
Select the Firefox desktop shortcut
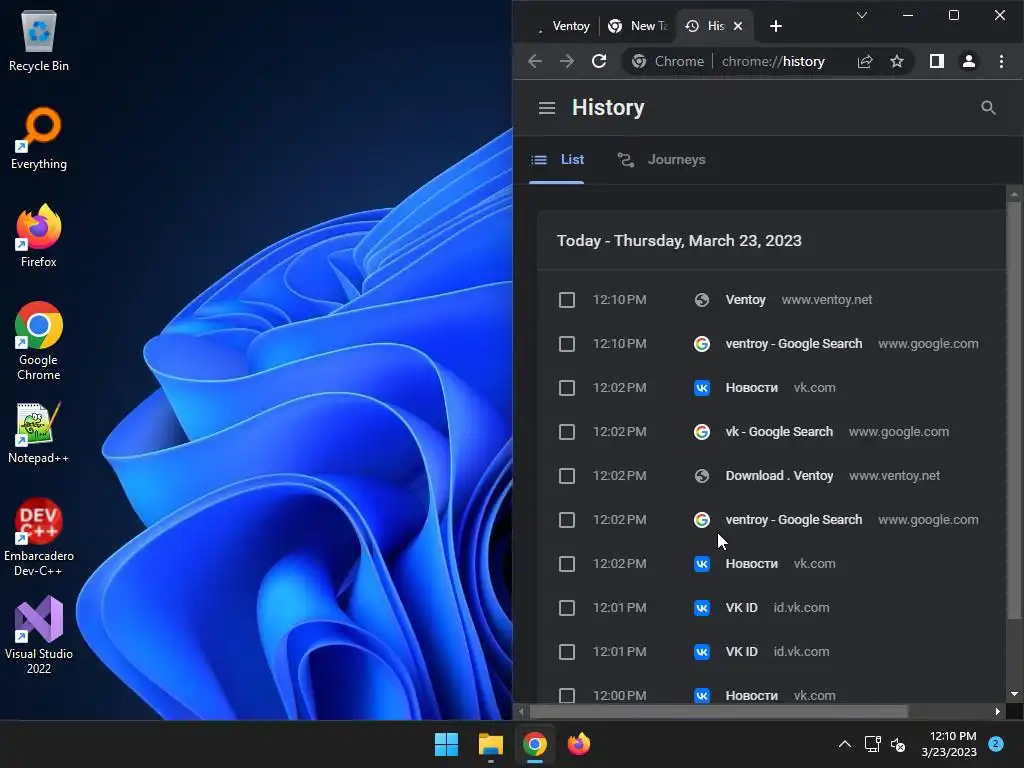pyautogui.click(x=39, y=236)
